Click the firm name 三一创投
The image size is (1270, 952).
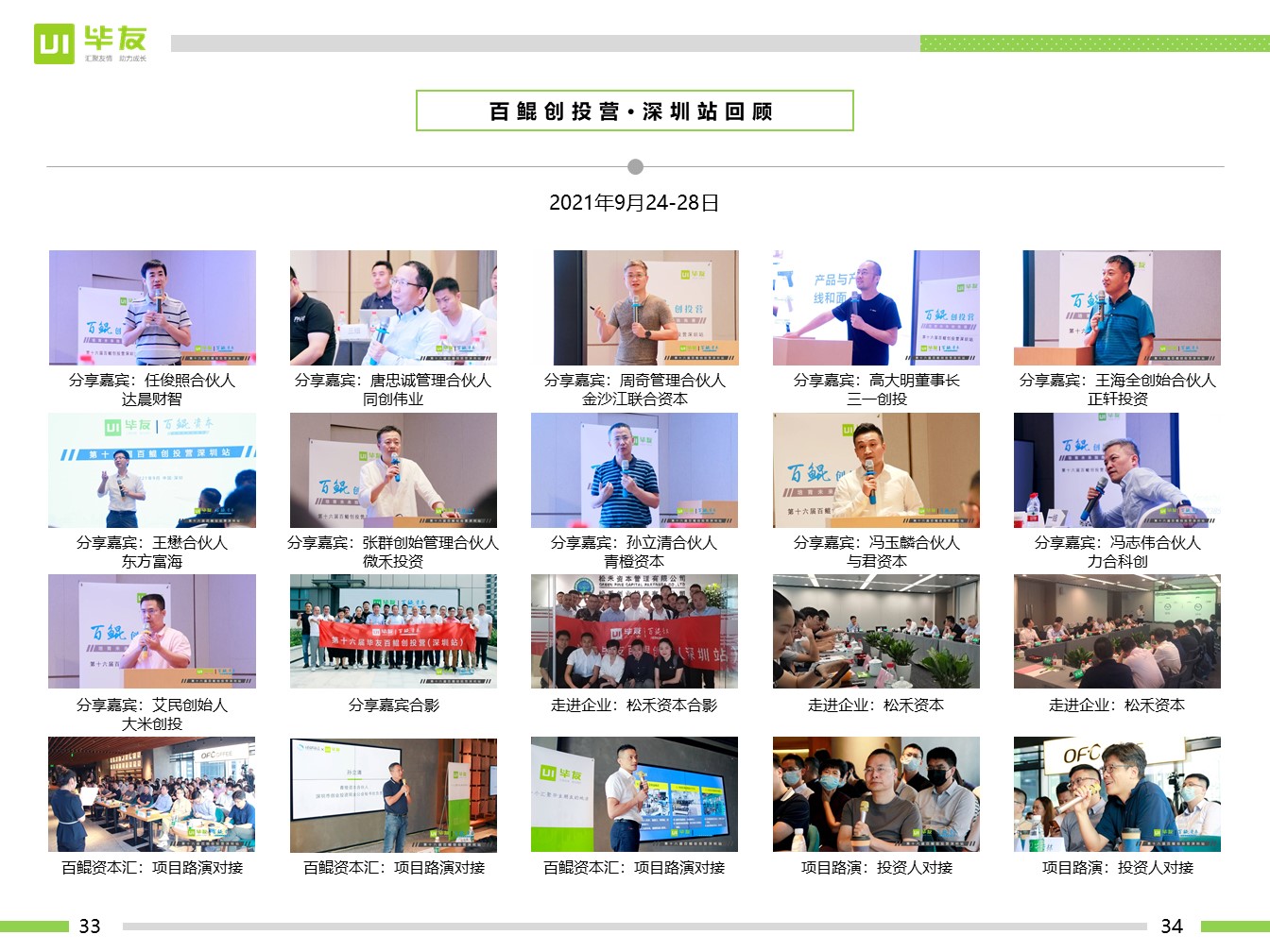[876, 399]
